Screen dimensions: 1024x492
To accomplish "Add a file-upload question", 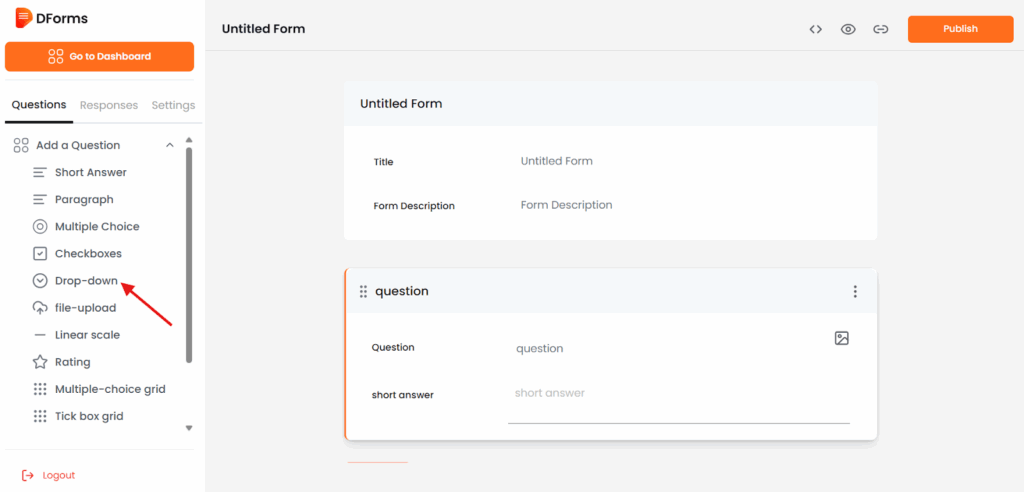I will pyautogui.click(x=85, y=308).
